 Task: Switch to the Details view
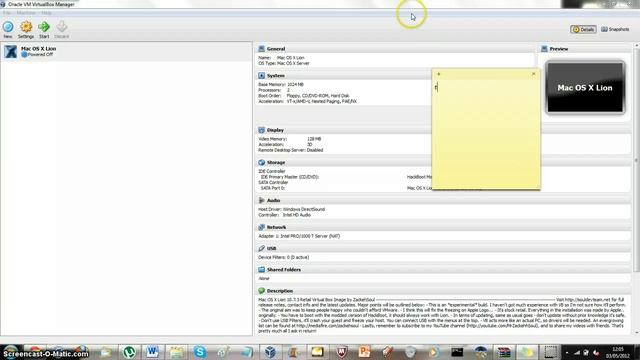[583, 29]
